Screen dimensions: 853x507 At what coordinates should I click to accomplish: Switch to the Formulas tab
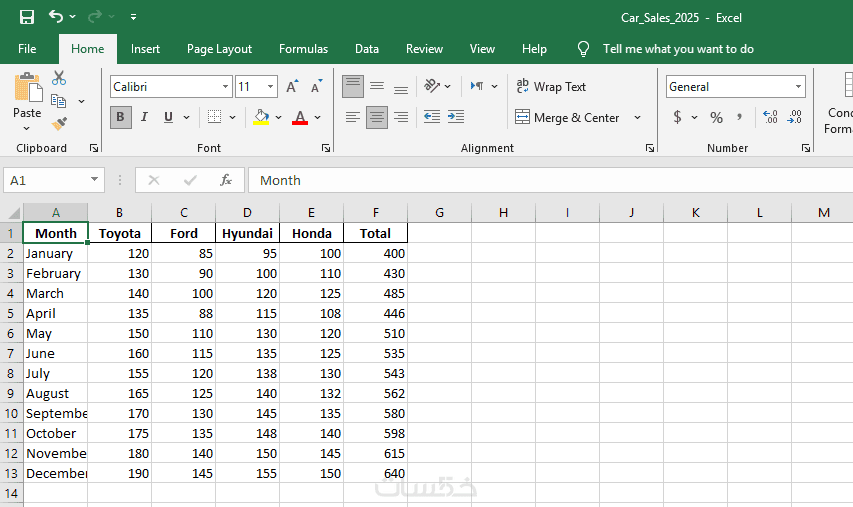[303, 49]
